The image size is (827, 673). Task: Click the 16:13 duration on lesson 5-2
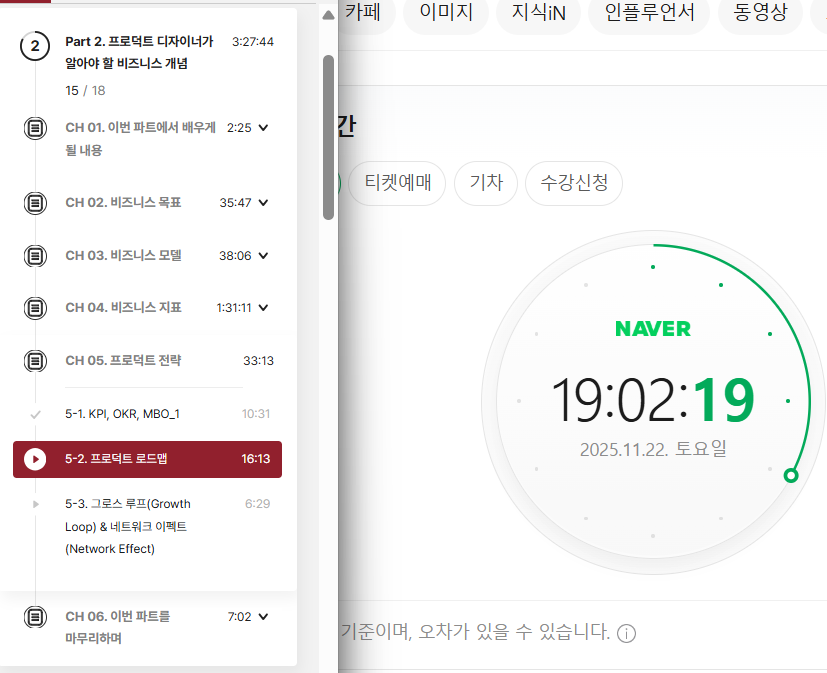(x=256, y=459)
